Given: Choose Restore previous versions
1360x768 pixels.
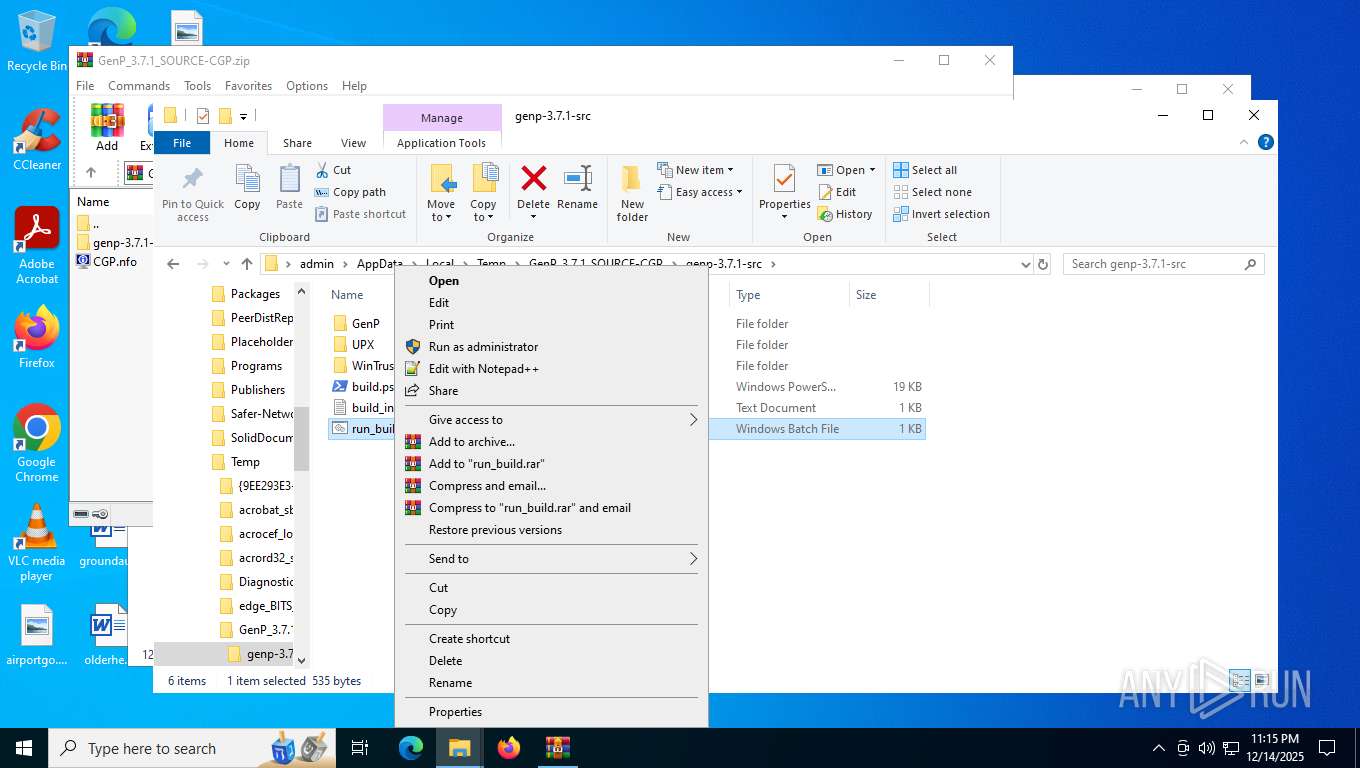Looking at the screenshot, I should click(x=552, y=530).
